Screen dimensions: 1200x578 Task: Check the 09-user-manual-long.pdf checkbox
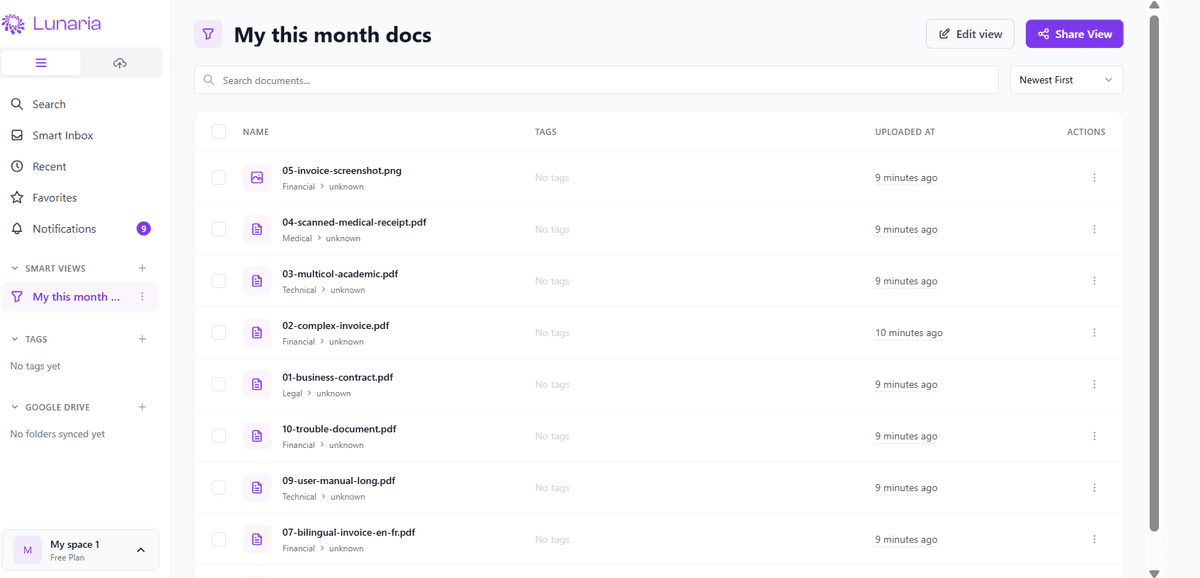219,487
